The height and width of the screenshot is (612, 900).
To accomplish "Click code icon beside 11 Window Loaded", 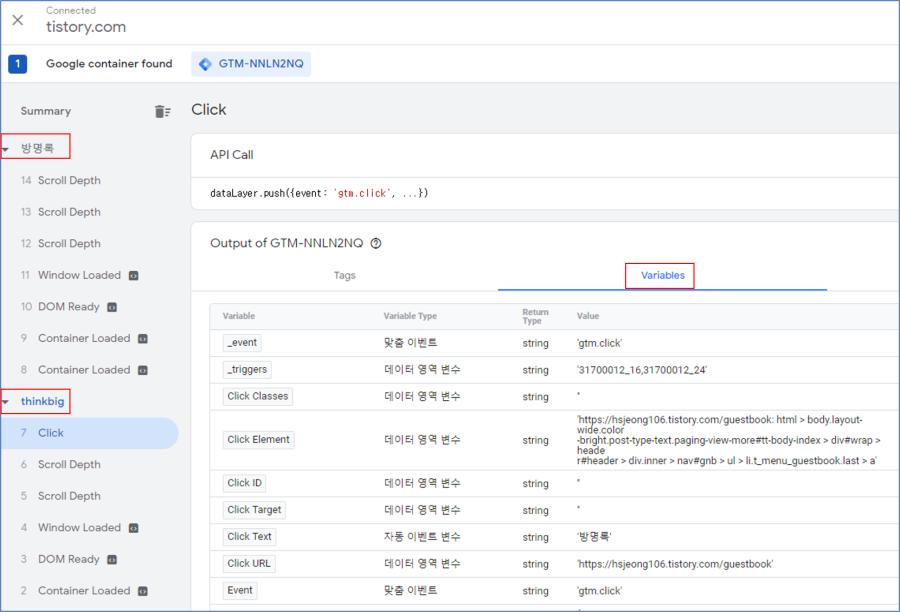I will pos(133,276).
